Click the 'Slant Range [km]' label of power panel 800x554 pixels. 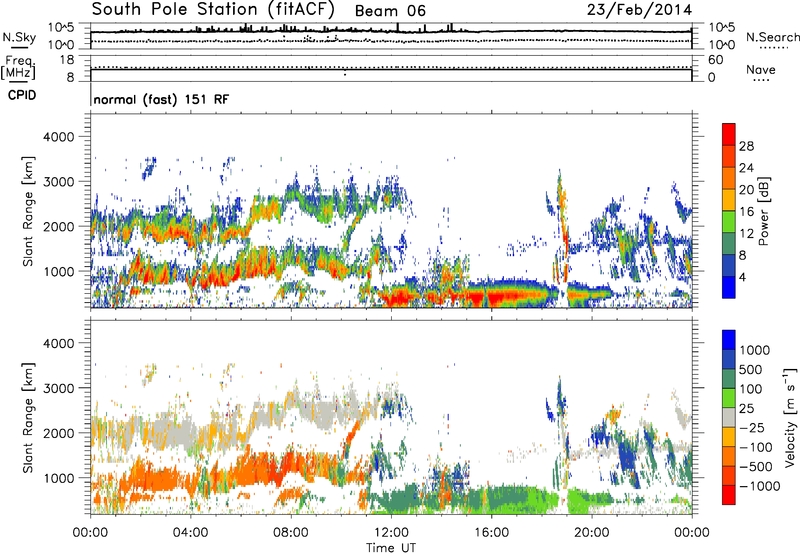[x=27, y=211]
